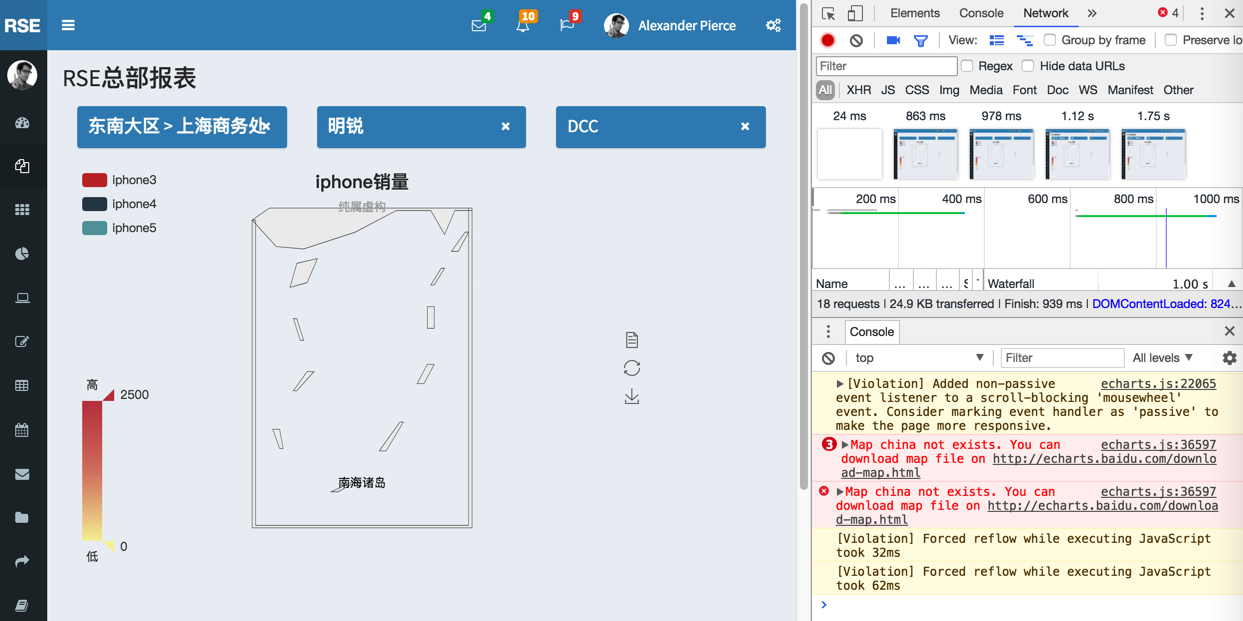Open the control sidebar gears icon

pos(773,25)
